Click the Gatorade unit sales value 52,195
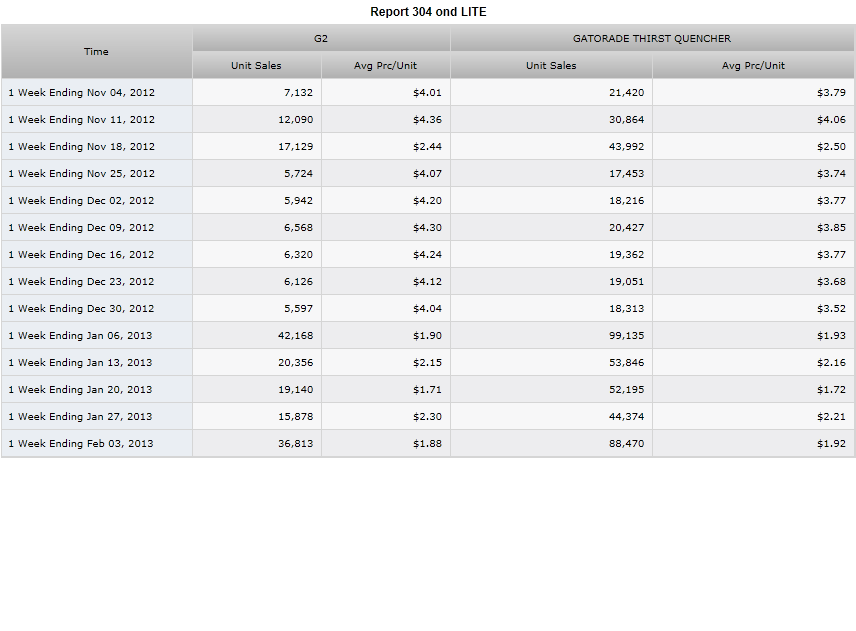Screen dimensions: 856x631 (626, 389)
